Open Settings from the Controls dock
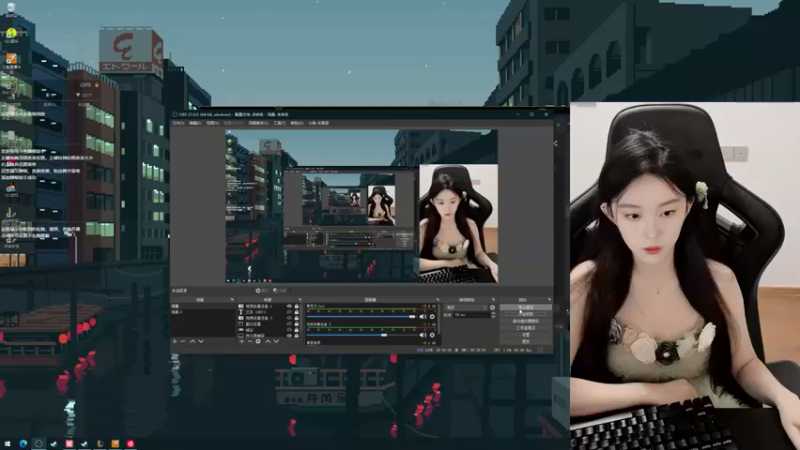Screen dimensions: 800x450 coord(526,335)
